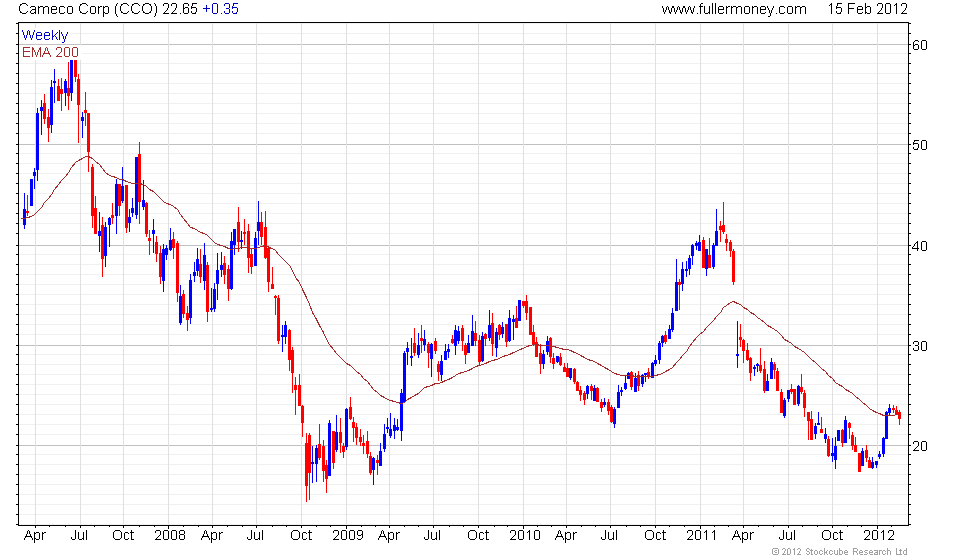The height and width of the screenshot is (560, 960).
Task: Click the 20 price axis label
Action: [920, 446]
